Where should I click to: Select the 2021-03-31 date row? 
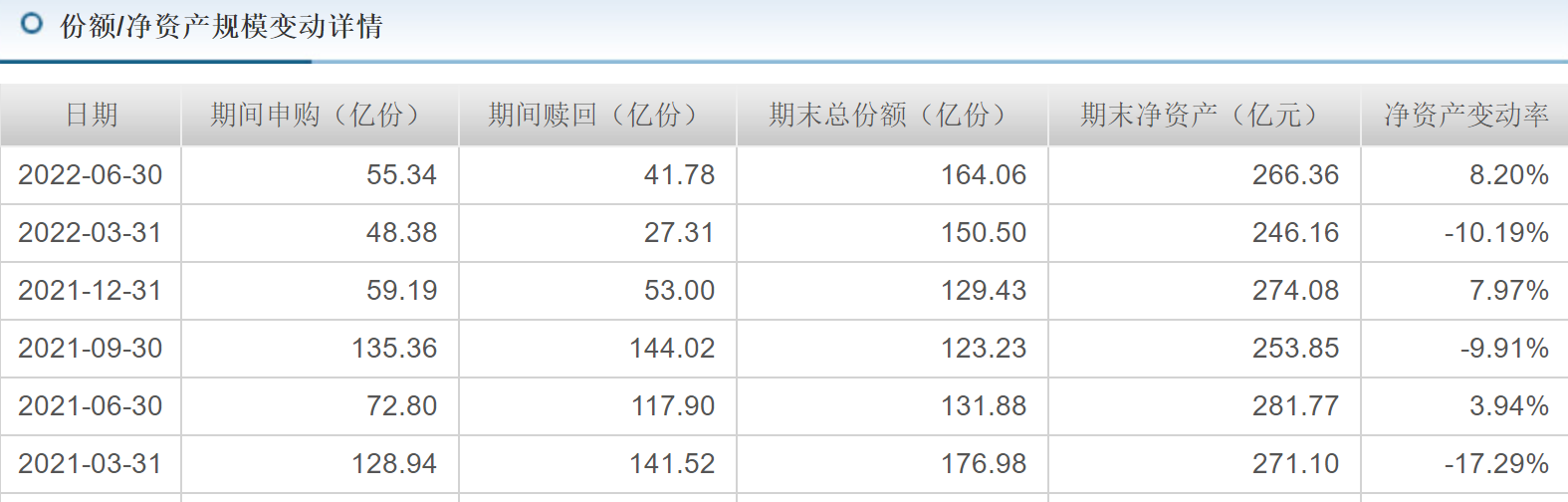click(x=91, y=464)
